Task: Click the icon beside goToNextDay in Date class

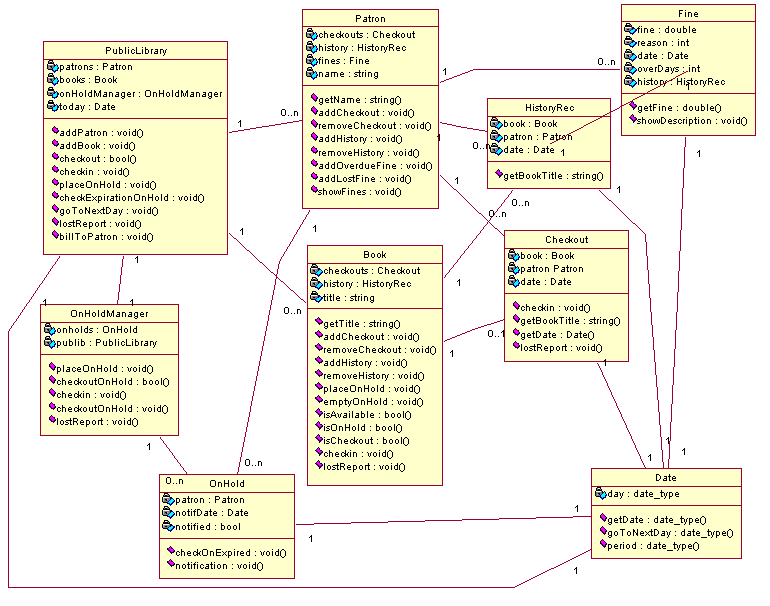Action: (602, 533)
